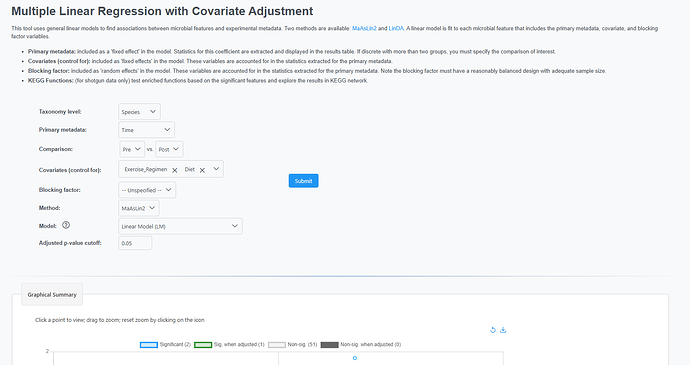
Task: Click the Comparison label
Action: pyautogui.click(x=56, y=149)
